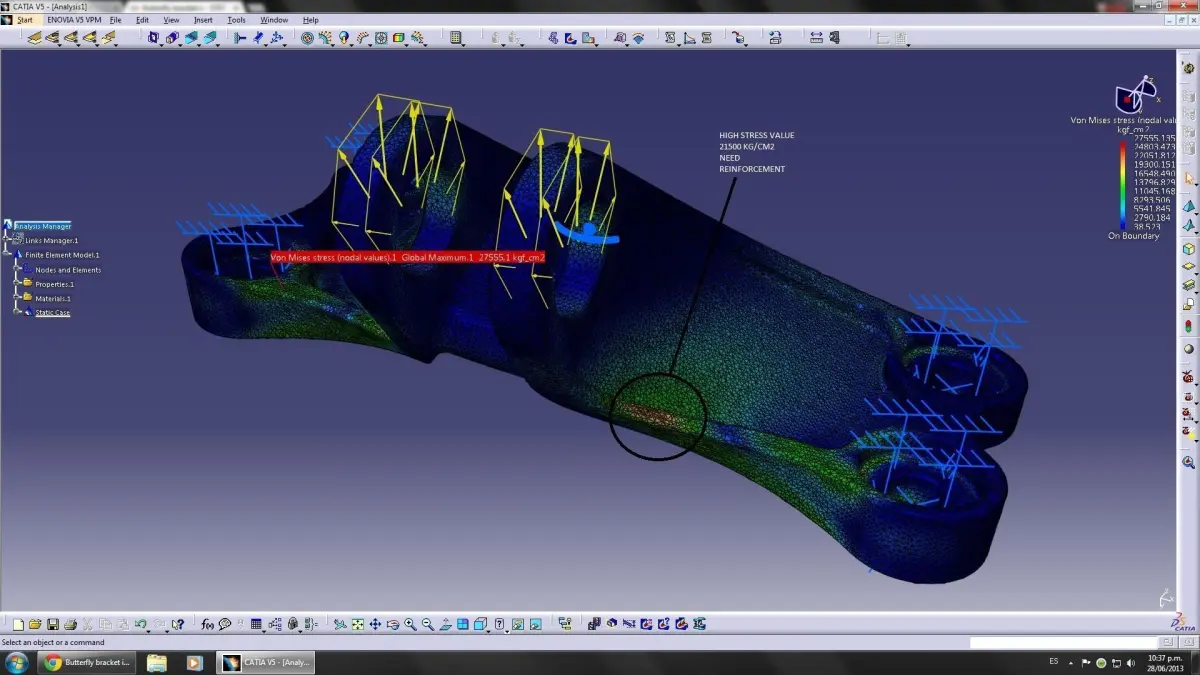
Task: Switch to Chrome Butterfly bracket taskbar window
Action: pos(88,662)
